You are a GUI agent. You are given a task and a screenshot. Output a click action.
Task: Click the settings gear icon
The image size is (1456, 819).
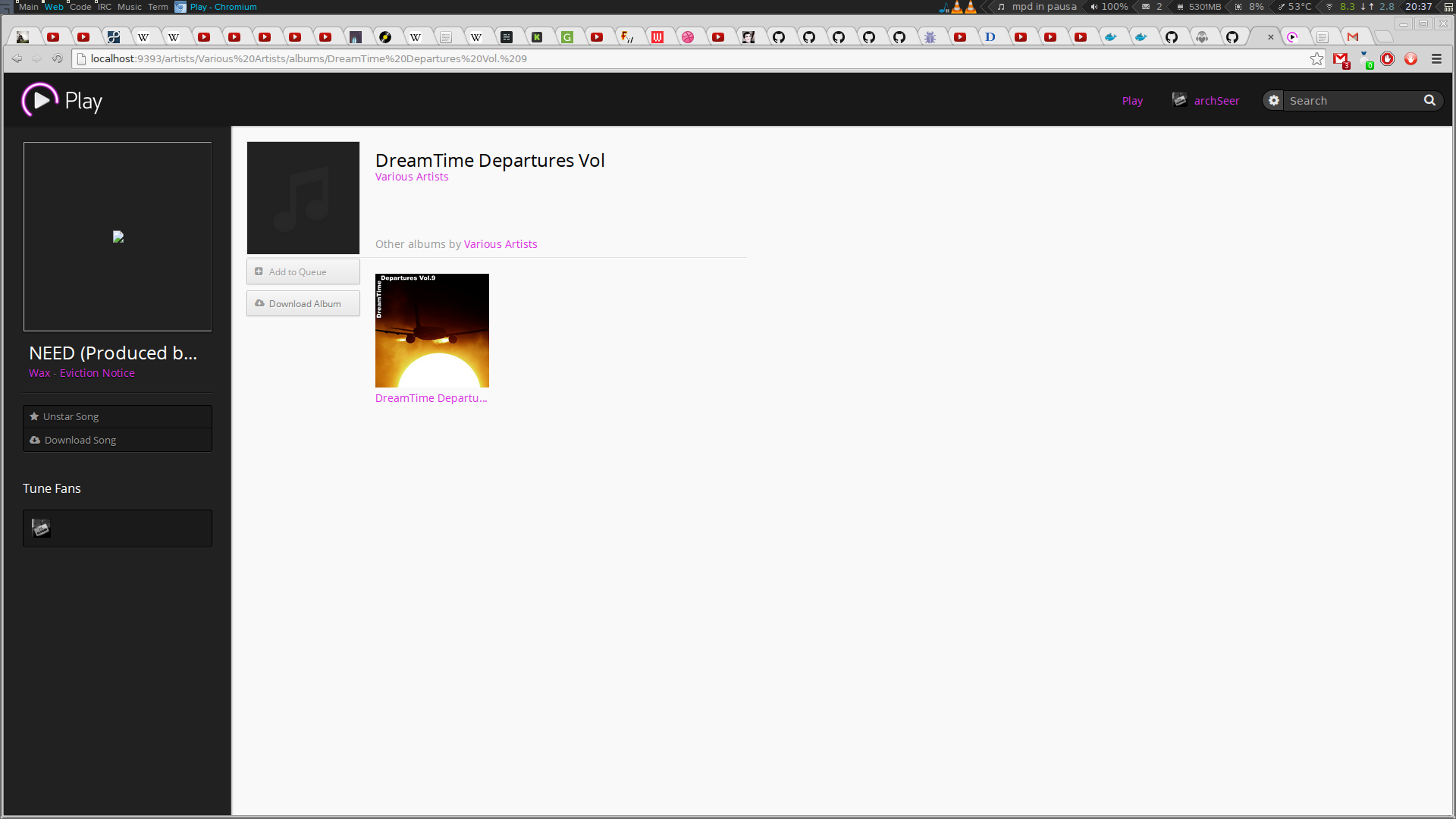(1273, 100)
